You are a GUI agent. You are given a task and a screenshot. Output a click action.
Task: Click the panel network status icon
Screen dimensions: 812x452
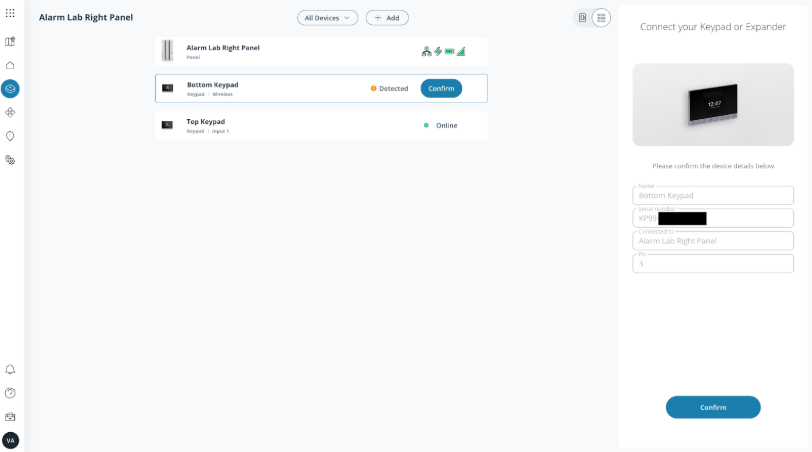426,51
